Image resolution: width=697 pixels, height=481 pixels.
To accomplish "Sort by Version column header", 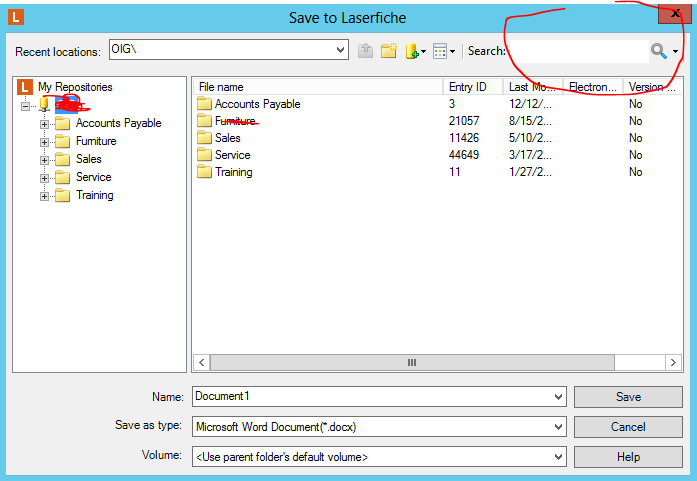I will [x=652, y=87].
